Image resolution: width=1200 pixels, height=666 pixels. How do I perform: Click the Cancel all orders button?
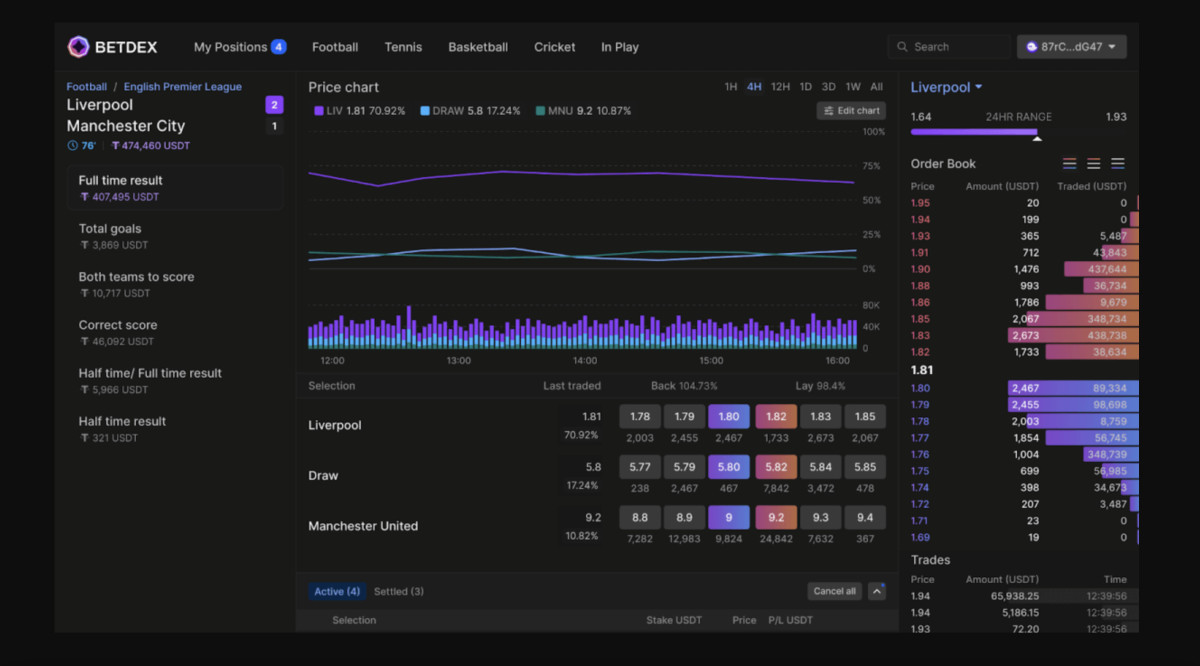(x=834, y=591)
